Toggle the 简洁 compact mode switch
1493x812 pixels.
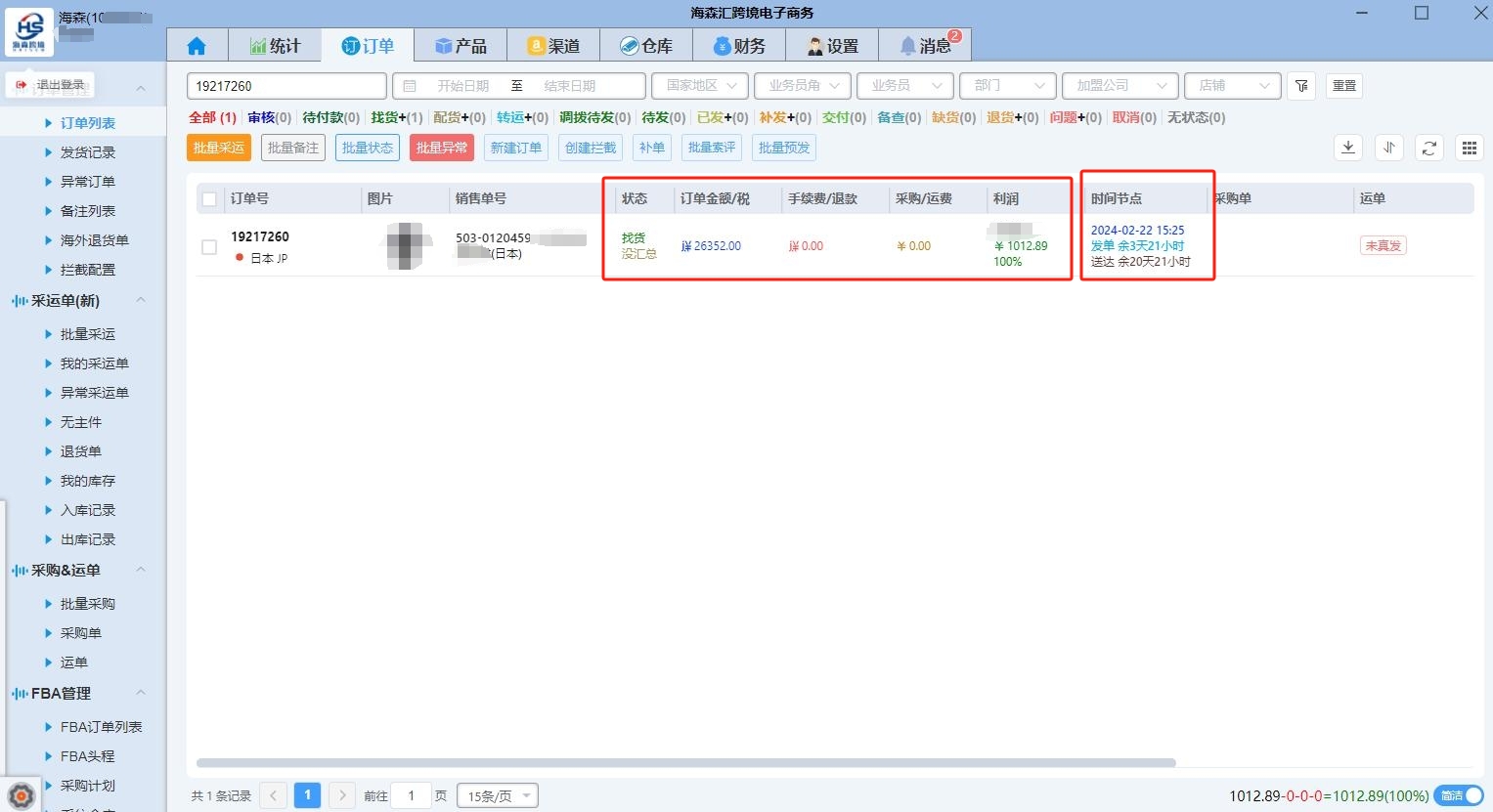[1460, 795]
